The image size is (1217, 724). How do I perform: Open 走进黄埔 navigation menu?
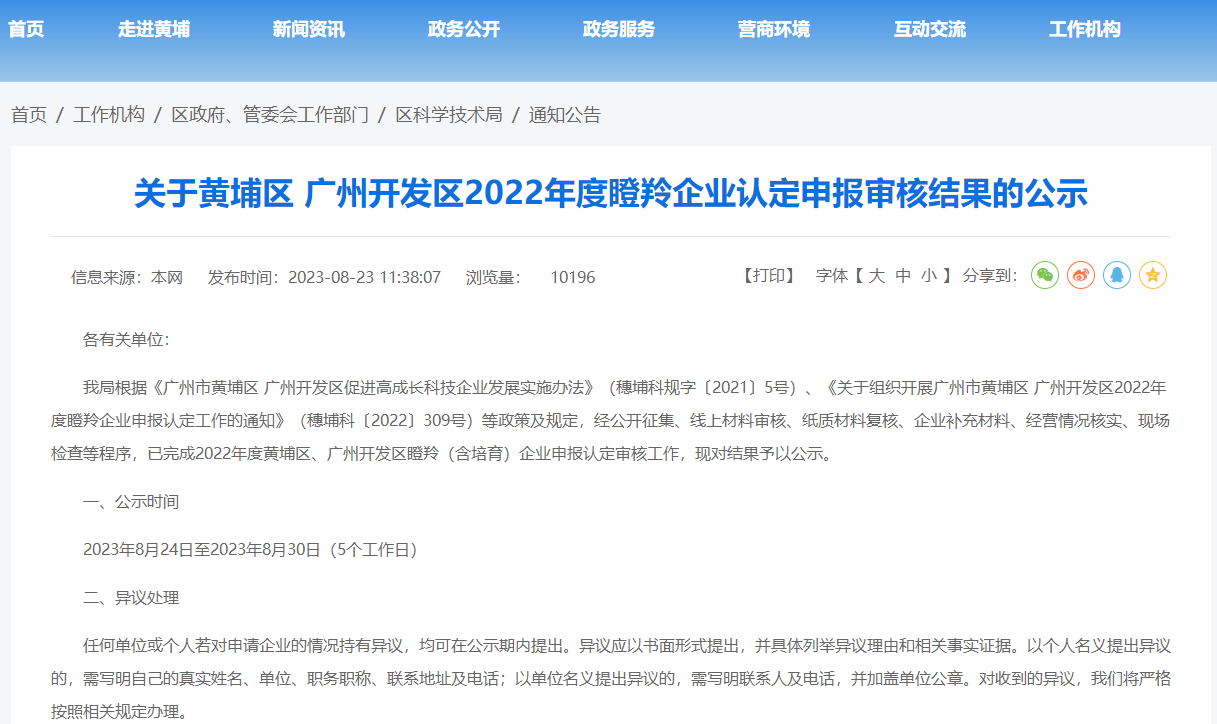[x=154, y=30]
